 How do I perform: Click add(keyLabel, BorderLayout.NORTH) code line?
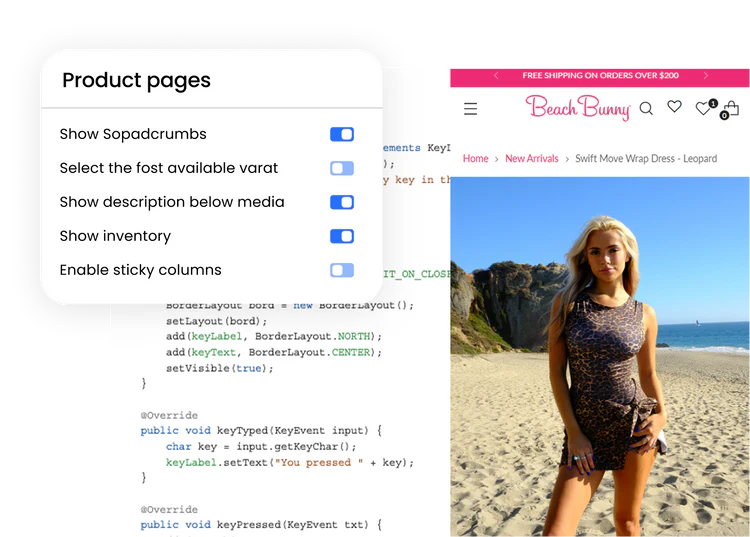pos(274,337)
